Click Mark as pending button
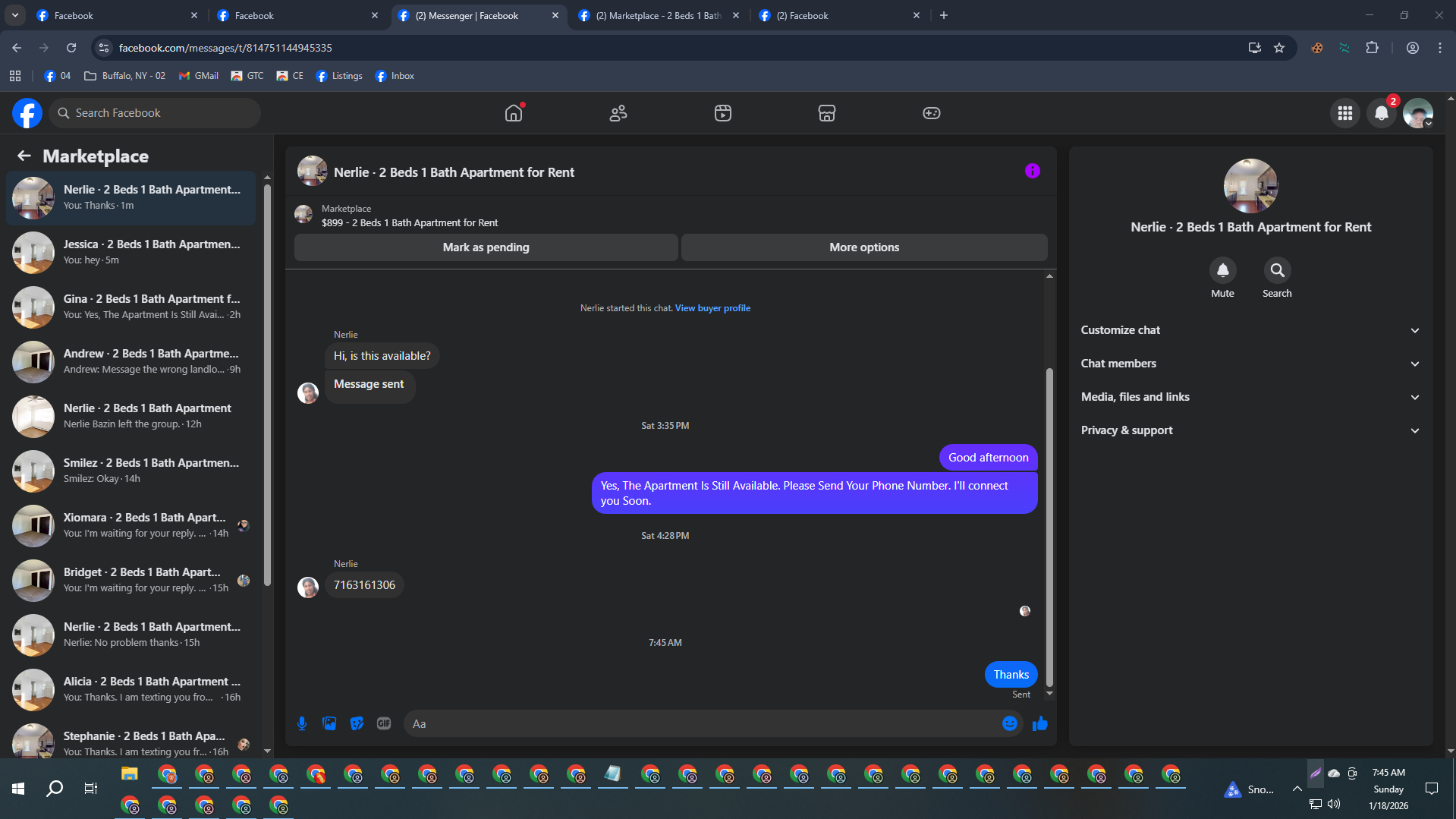The height and width of the screenshot is (819, 1456). point(486,247)
